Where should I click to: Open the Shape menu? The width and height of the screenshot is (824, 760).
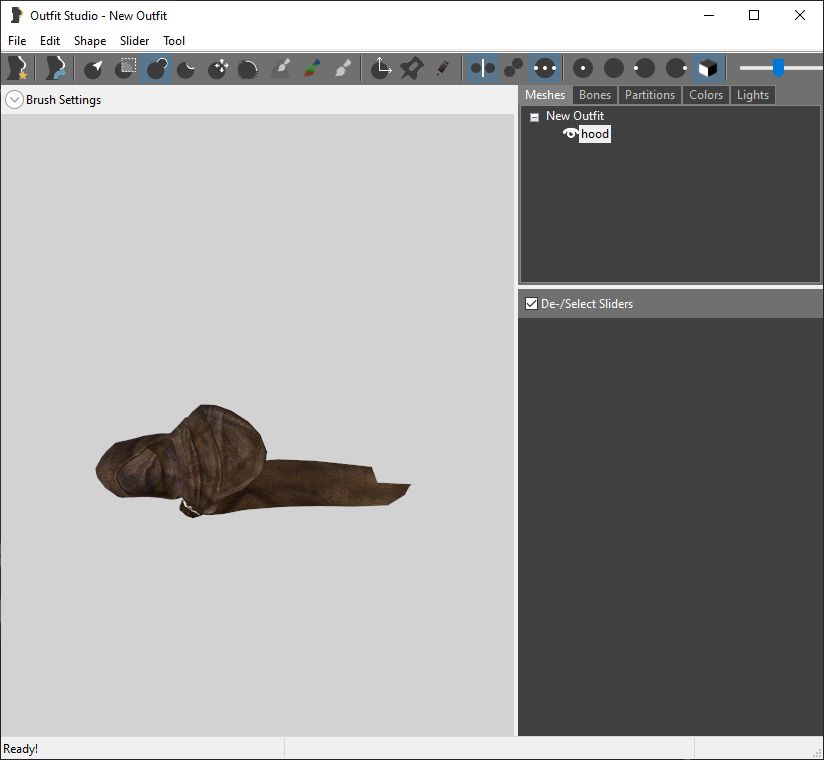click(90, 40)
